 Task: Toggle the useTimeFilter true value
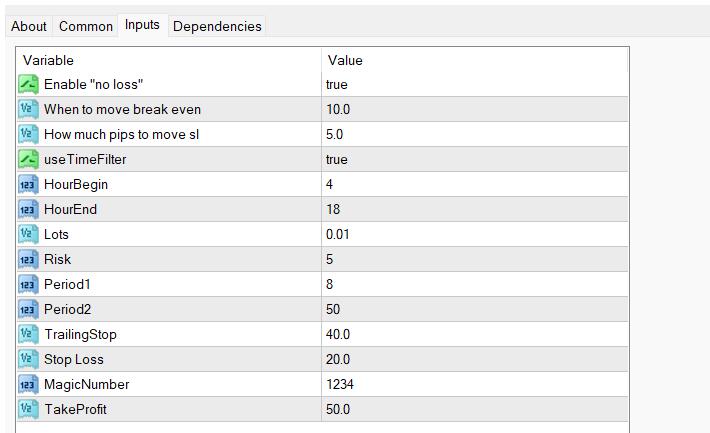click(x=337, y=160)
